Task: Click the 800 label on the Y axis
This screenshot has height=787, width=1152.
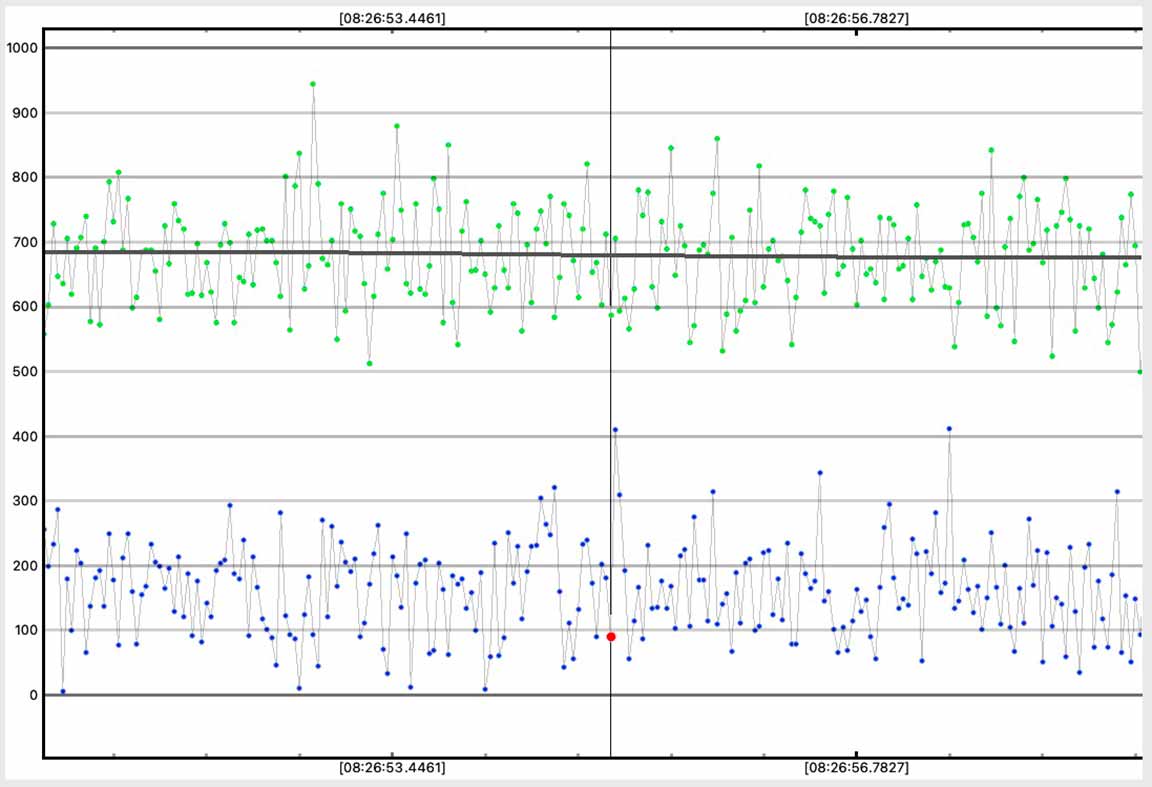Action: 24,178
